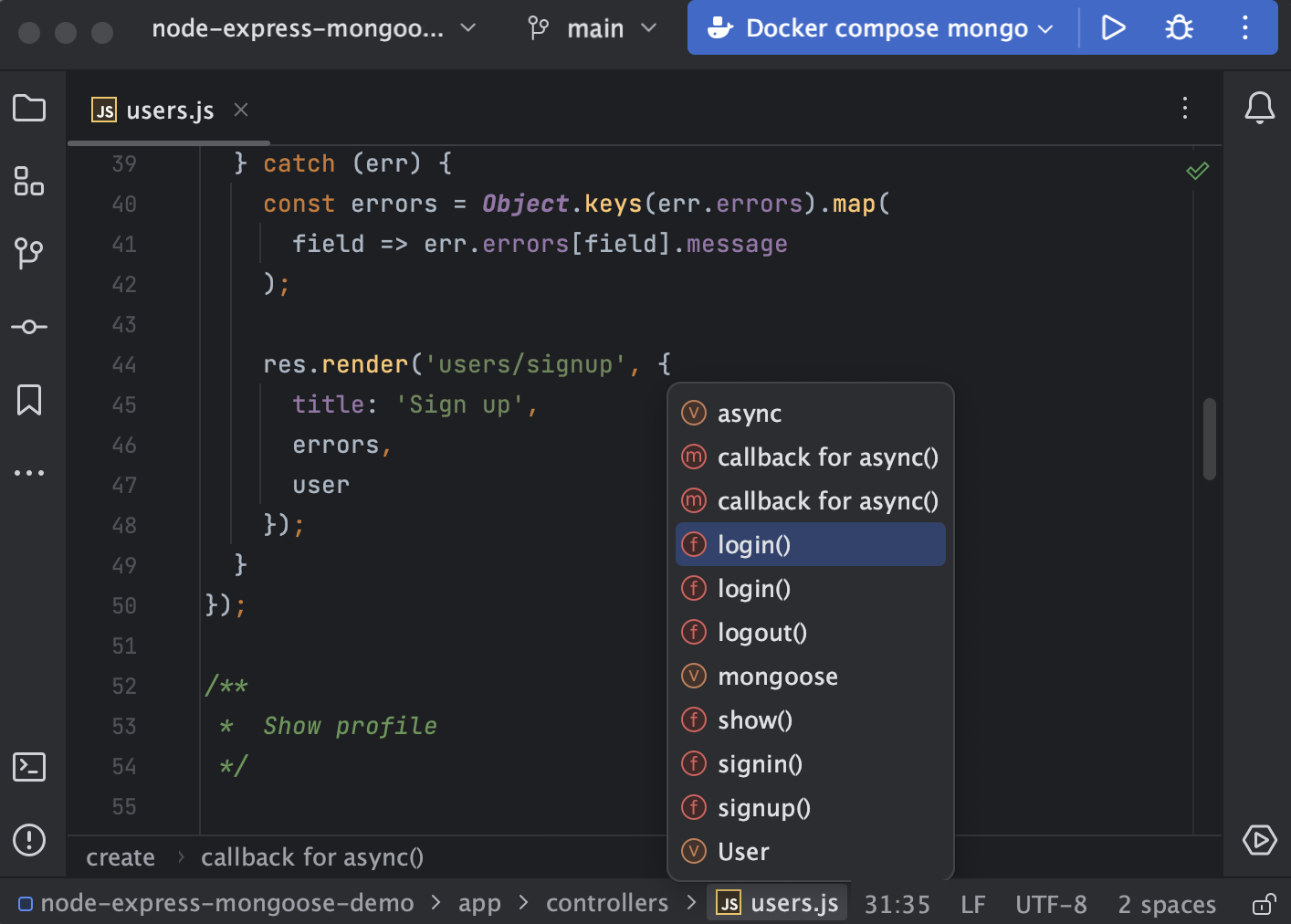The height and width of the screenshot is (924, 1291).
Task: Click controllers folder in navigation bar
Action: [607, 904]
